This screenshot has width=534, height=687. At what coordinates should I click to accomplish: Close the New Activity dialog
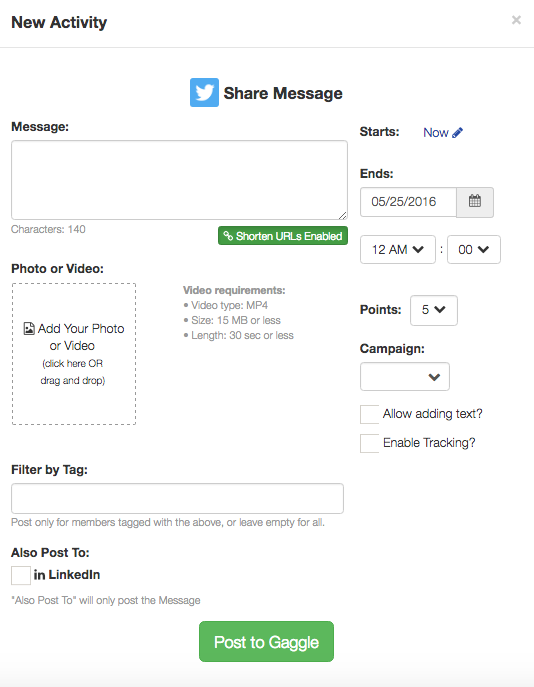[516, 20]
